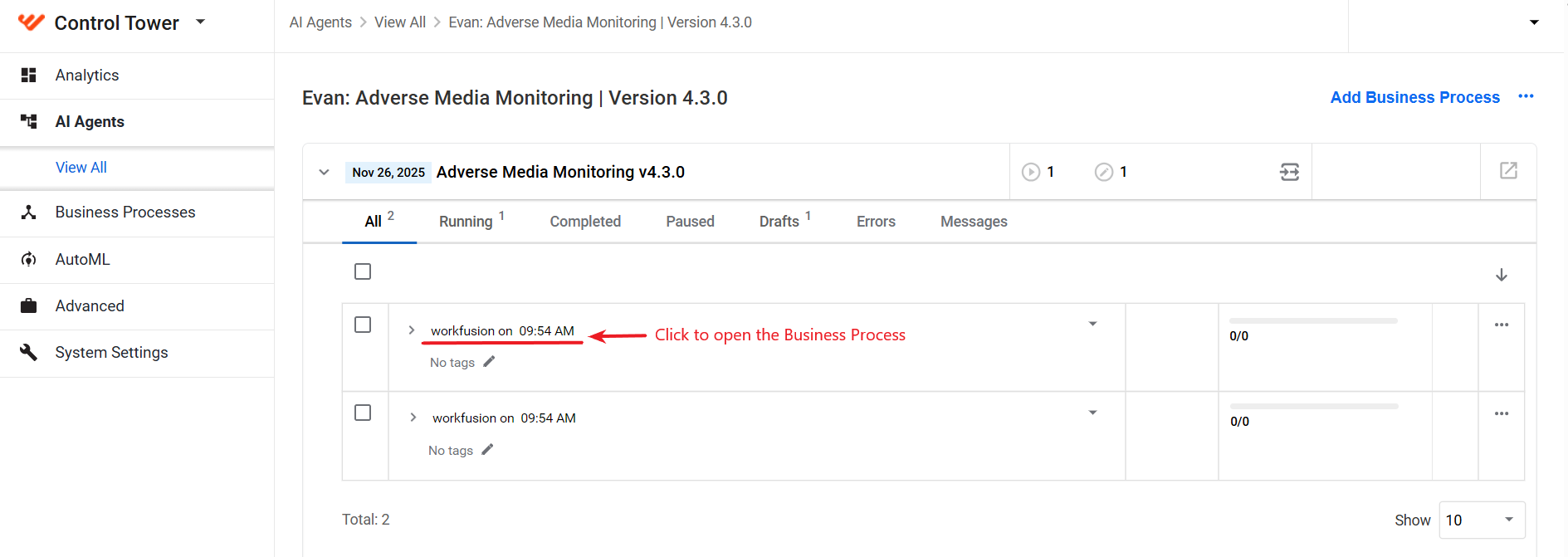Image resolution: width=1568 pixels, height=557 pixels.
Task: Open the second row three-dot actions menu
Action: [x=1501, y=413]
